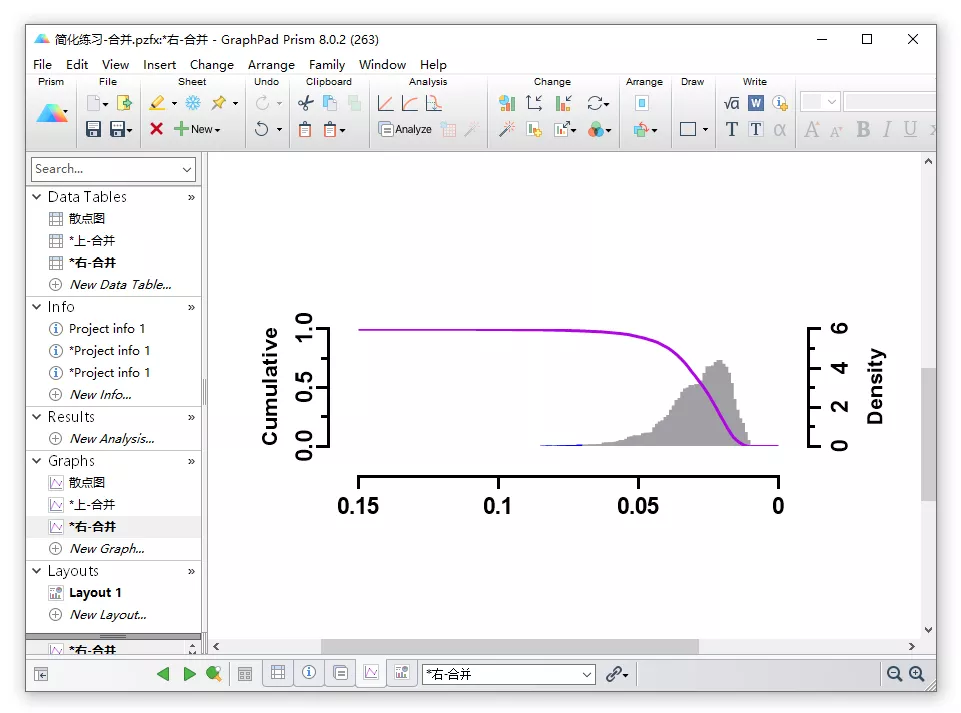Image resolution: width=961 pixels, height=713 pixels.
Task: Collapse the Data Tables section
Action: click(x=37, y=197)
